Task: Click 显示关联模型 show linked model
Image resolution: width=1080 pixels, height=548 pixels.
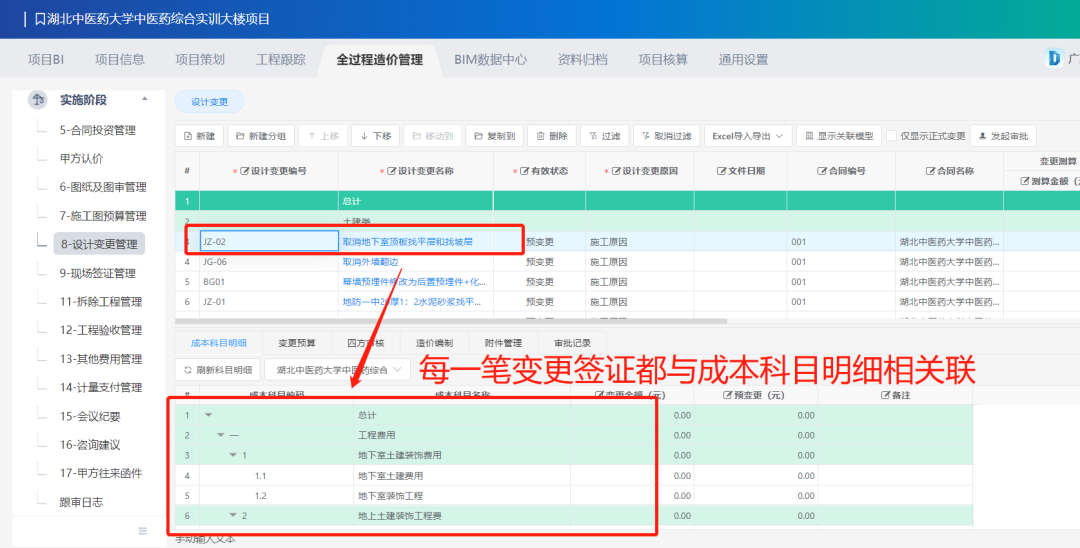Action: (839, 136)
